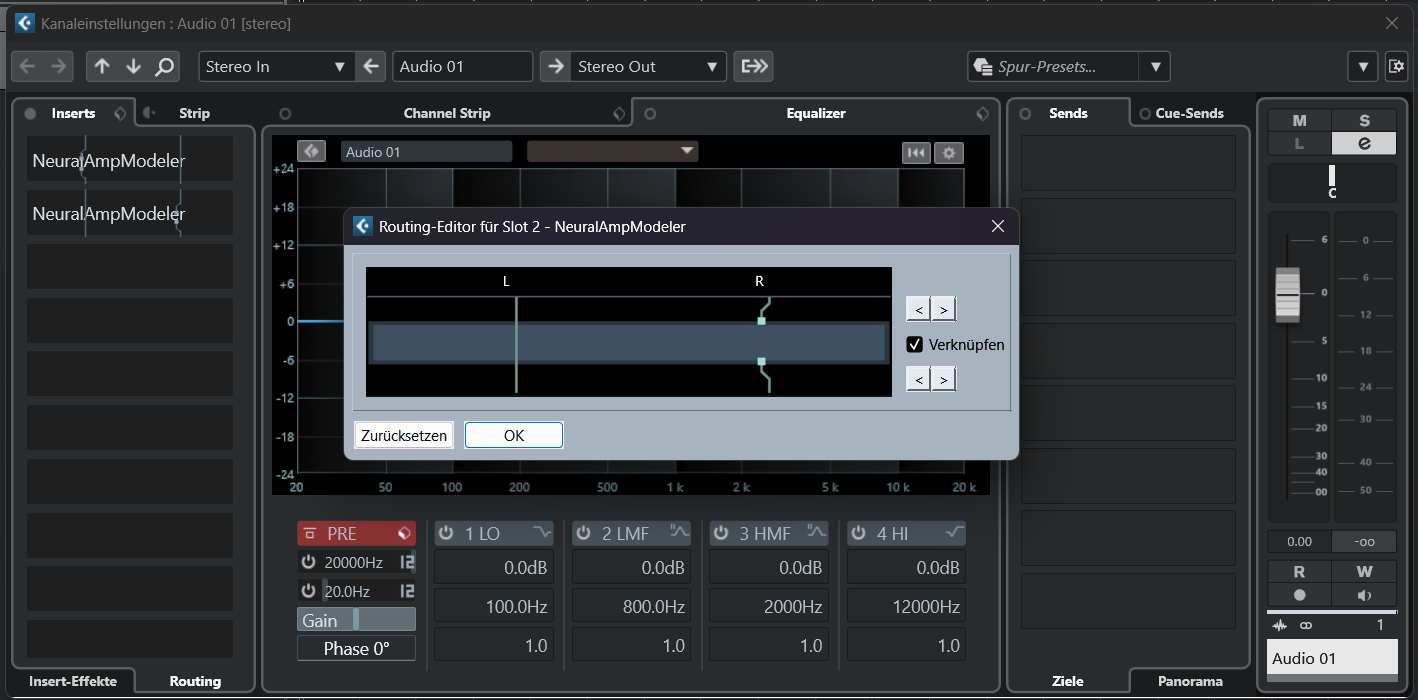This screenshot has height=700, width=1418.
Task: Shift upper routing left with < button
Action: (x=919, y=309)
